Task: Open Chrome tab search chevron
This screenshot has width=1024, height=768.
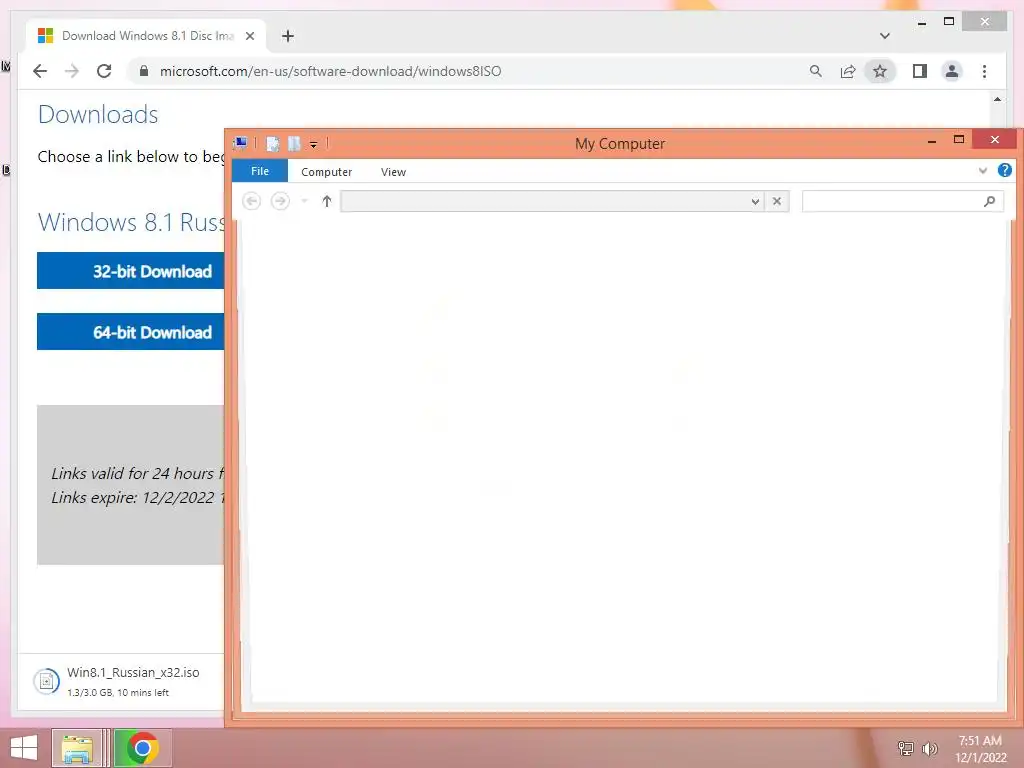Action: [x=885, y=36]
